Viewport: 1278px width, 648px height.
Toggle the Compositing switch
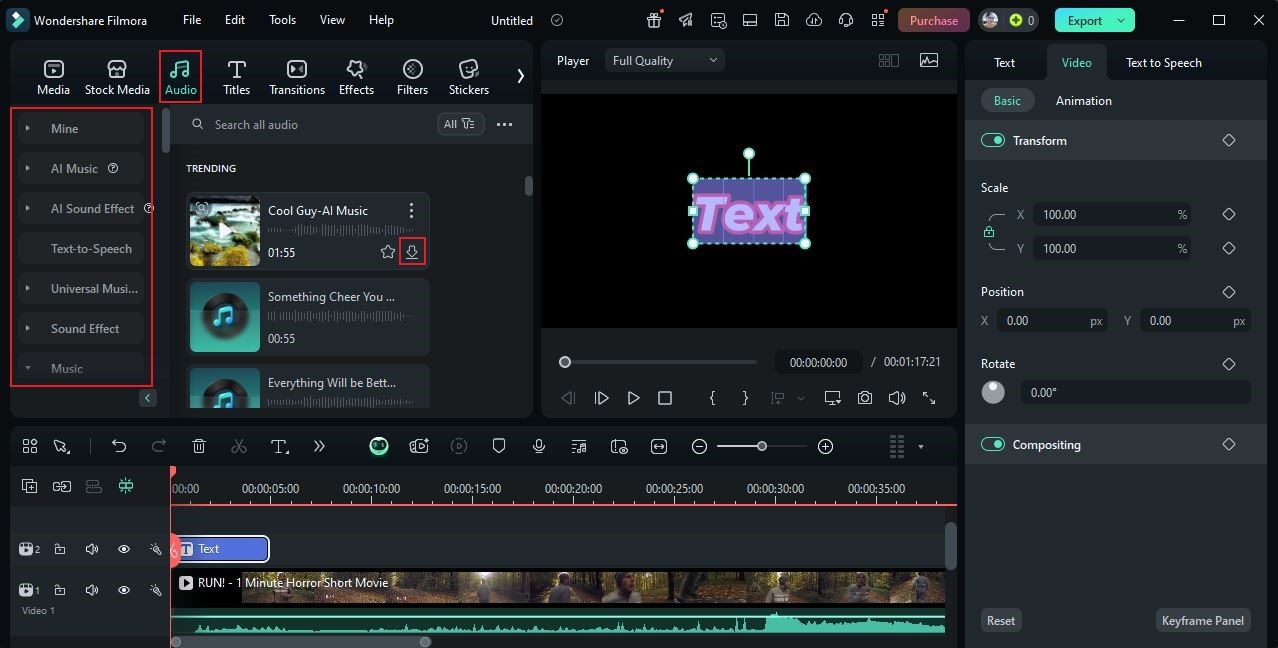pos(992,445)
